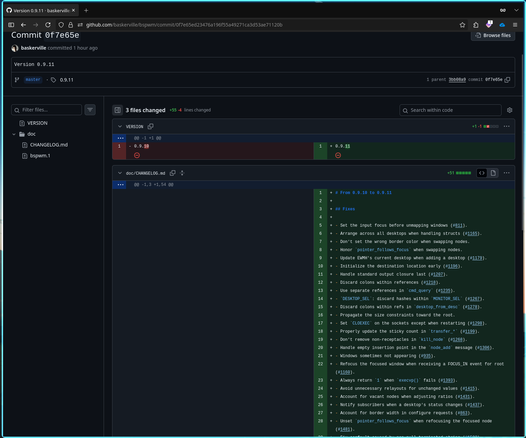Select CHANGELOG.md in the file tree
Image resolution: width=526 pixels, height=438 pixels.
[49, 145]
